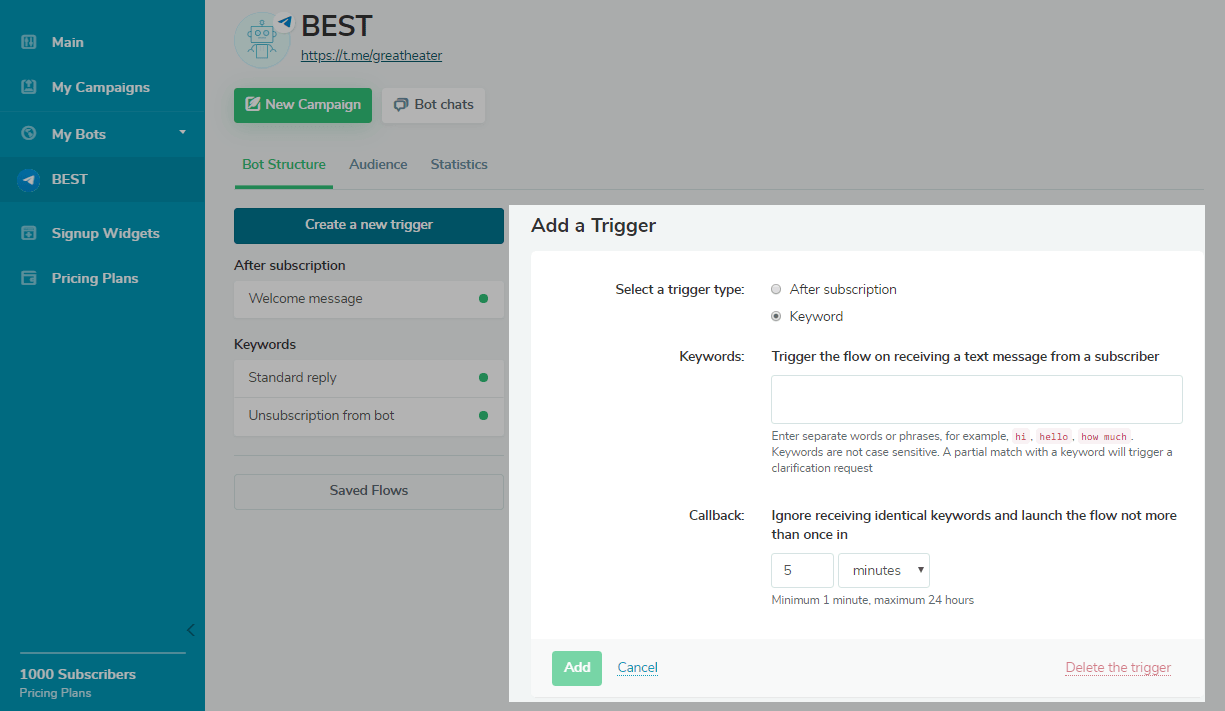Open the minutes time unit dropdown
Image resolution: width=1225 pixels, height=711 pixels.
(x=884, y=570)
